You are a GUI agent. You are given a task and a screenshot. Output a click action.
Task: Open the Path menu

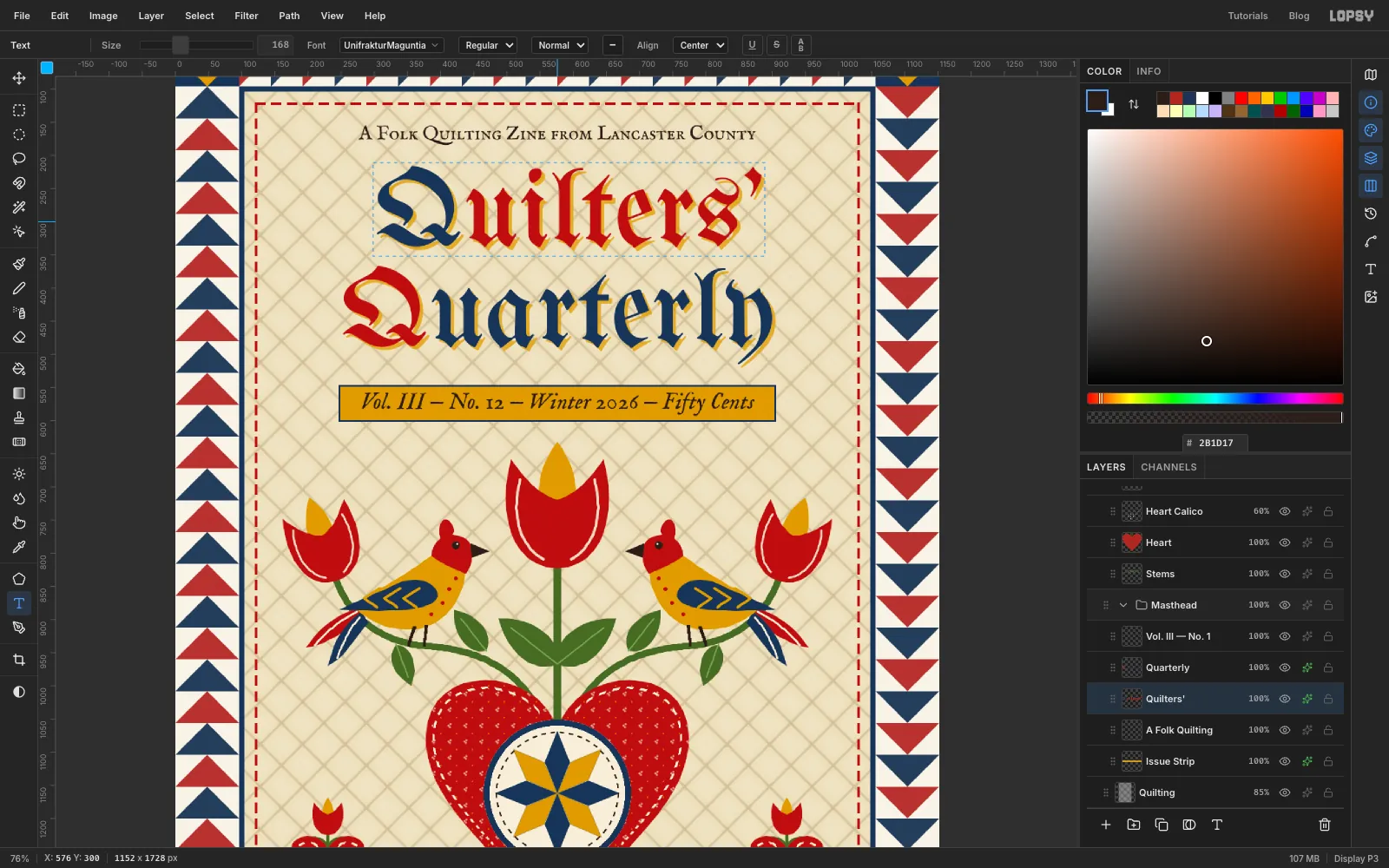(x=289, y=16)
